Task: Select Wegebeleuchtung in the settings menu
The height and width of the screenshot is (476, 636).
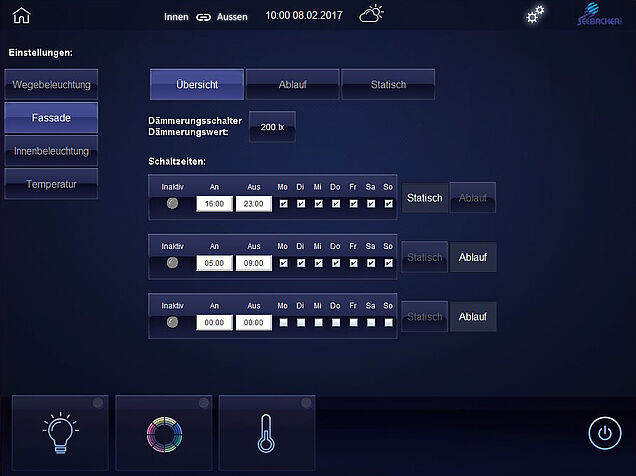Action: coord(51,85)
